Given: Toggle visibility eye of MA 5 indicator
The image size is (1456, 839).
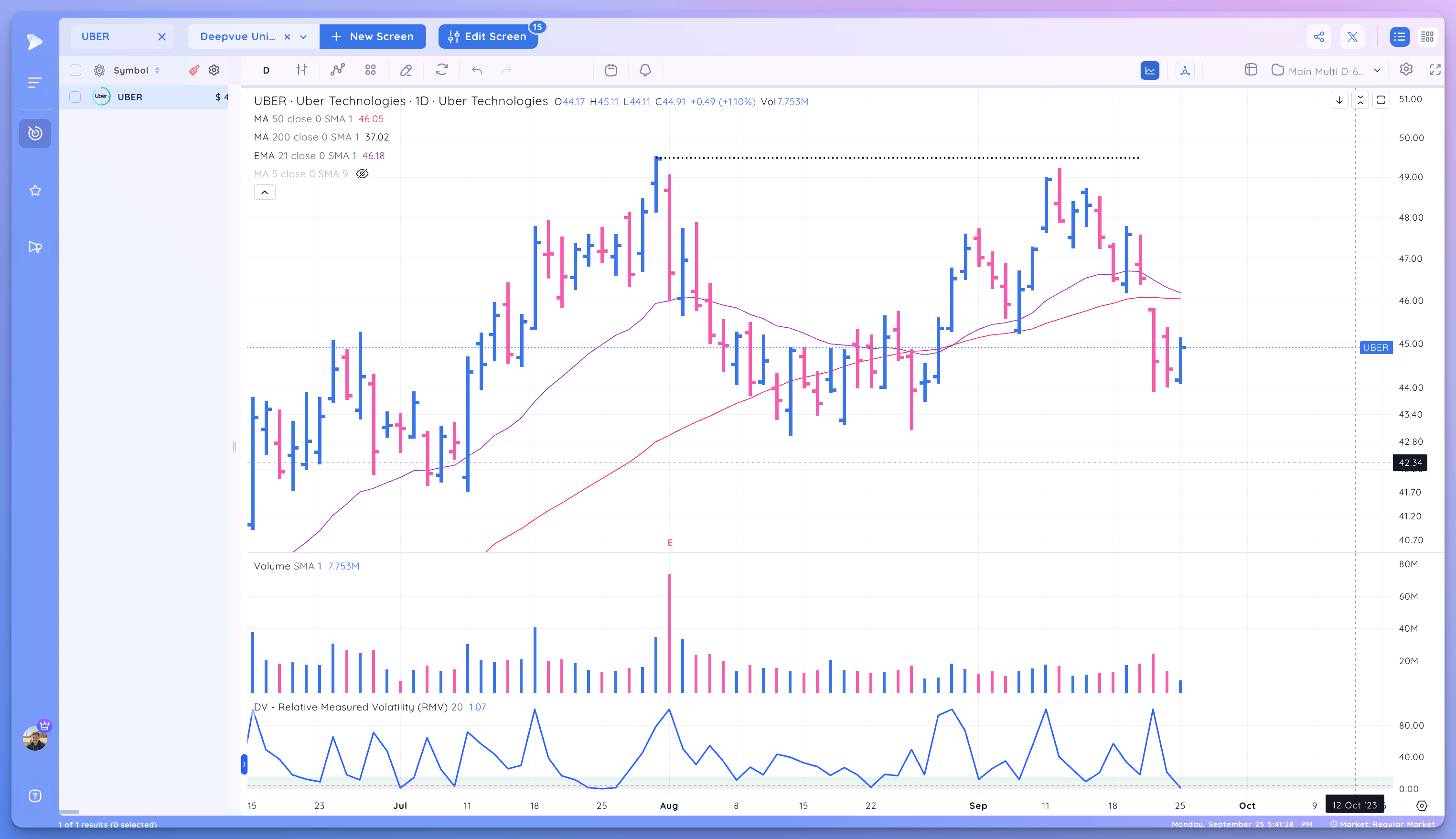Looking at the screenshot, I should [362, 173].
